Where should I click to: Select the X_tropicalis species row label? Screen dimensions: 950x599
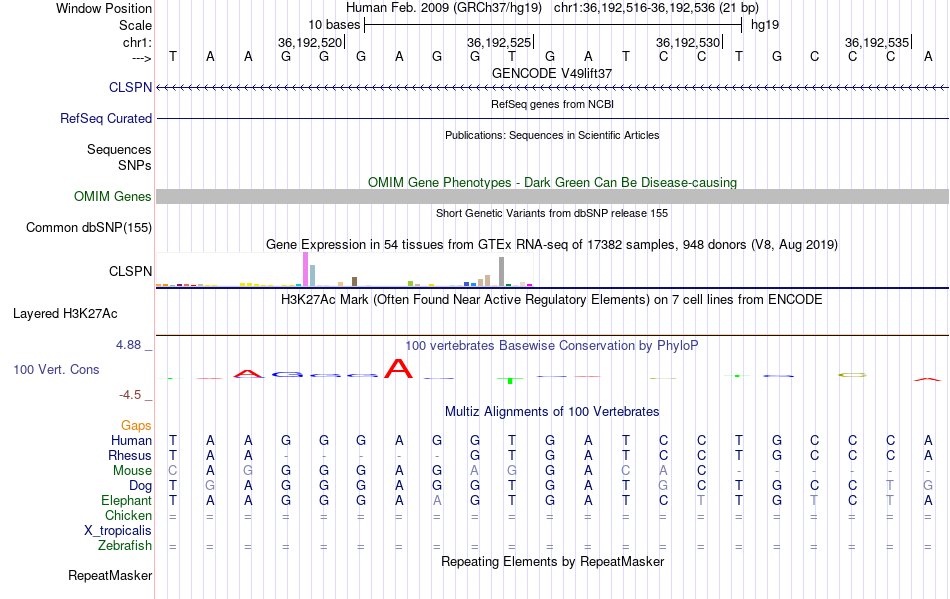(118, 531)
